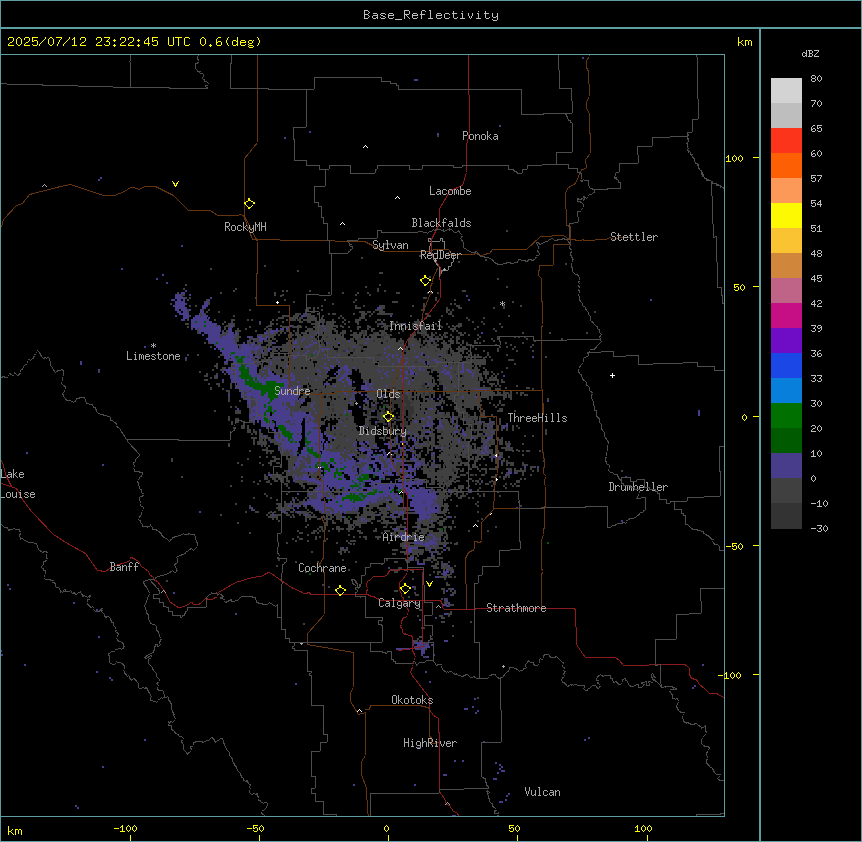
Task: Click the Banff label
Action: click(124, 567)
